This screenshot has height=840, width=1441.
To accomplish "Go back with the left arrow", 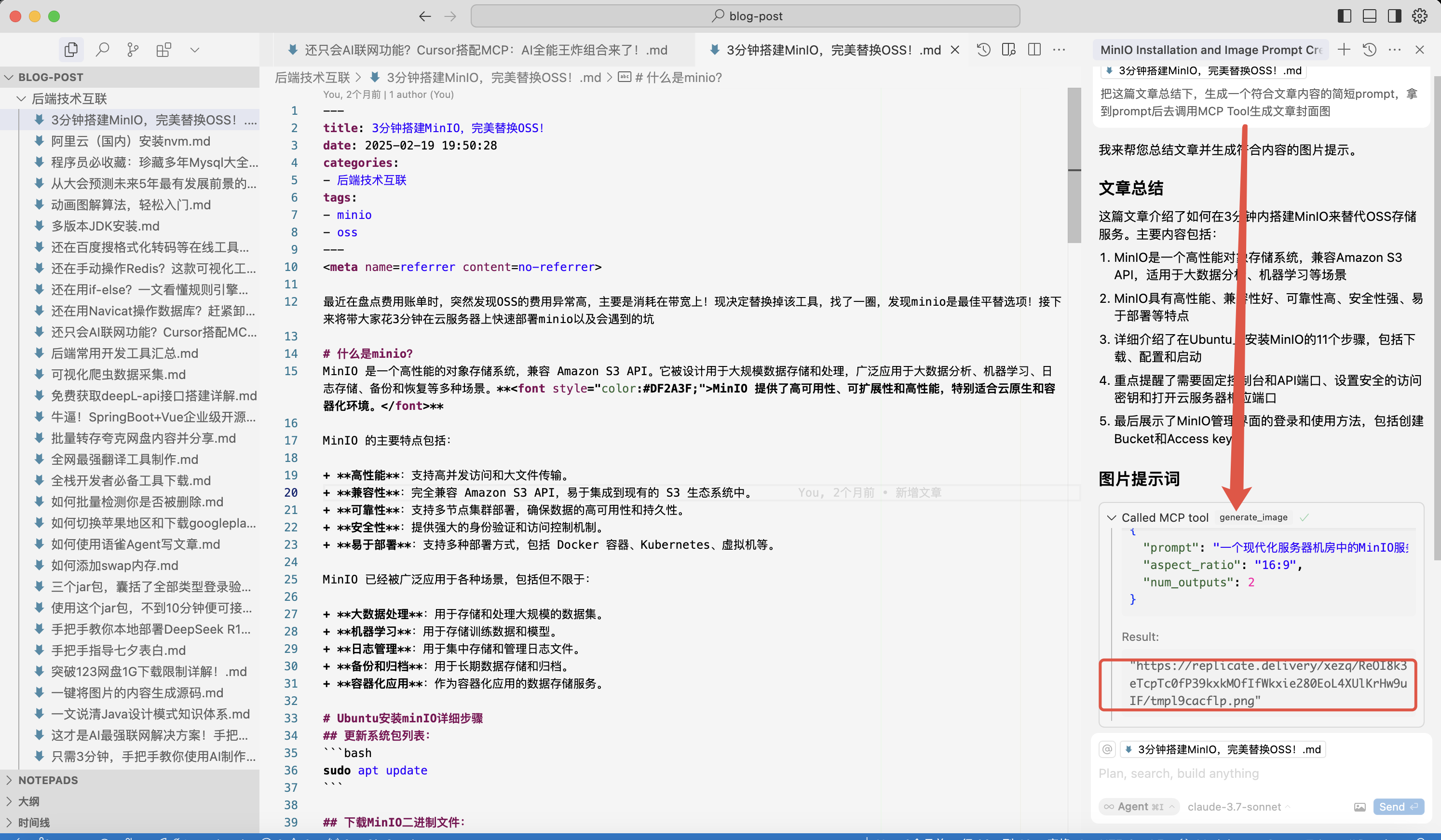I will click(x=425, y=16).
